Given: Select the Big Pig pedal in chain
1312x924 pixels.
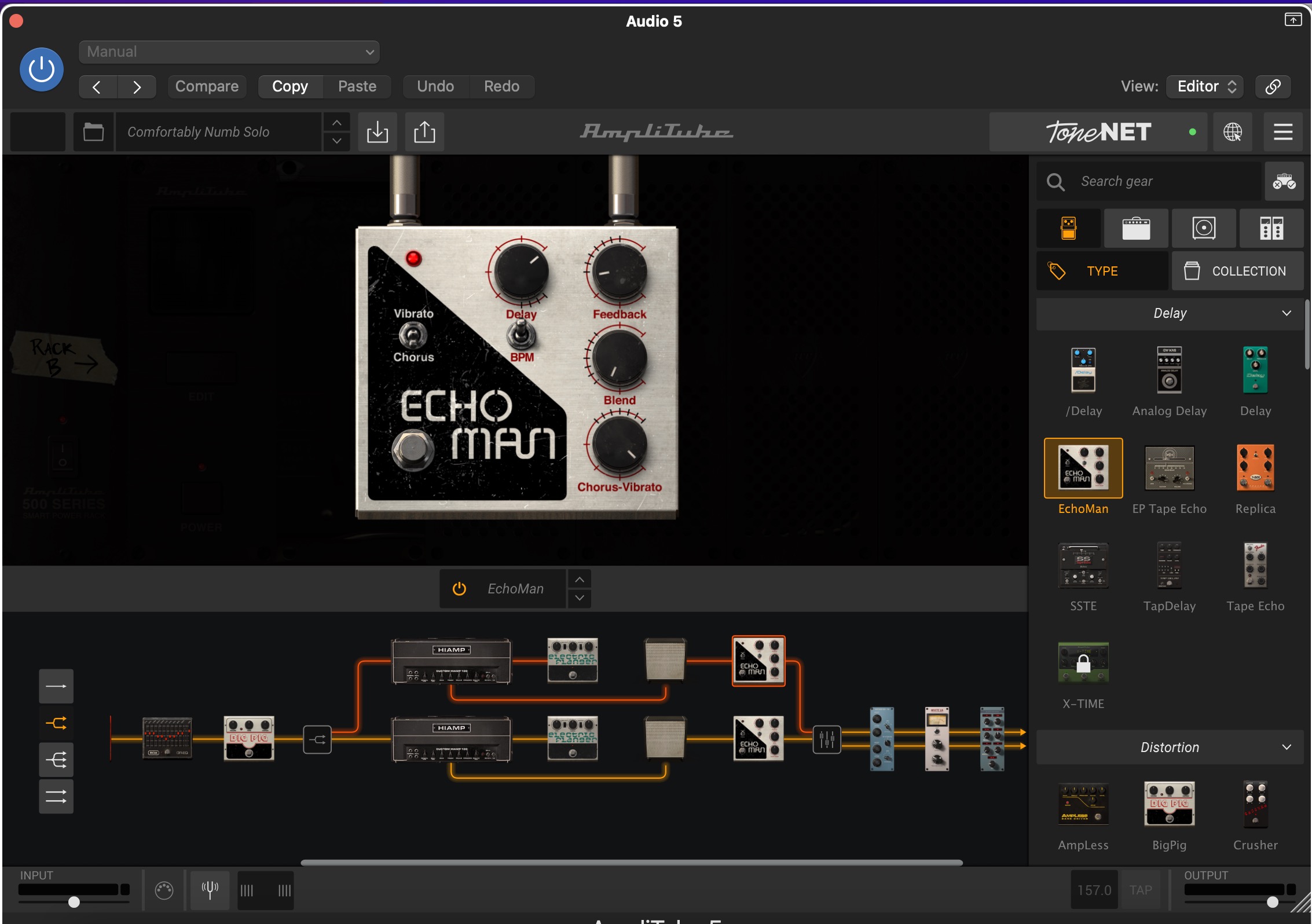Looking at the screenshot, I should coord(249,738).
